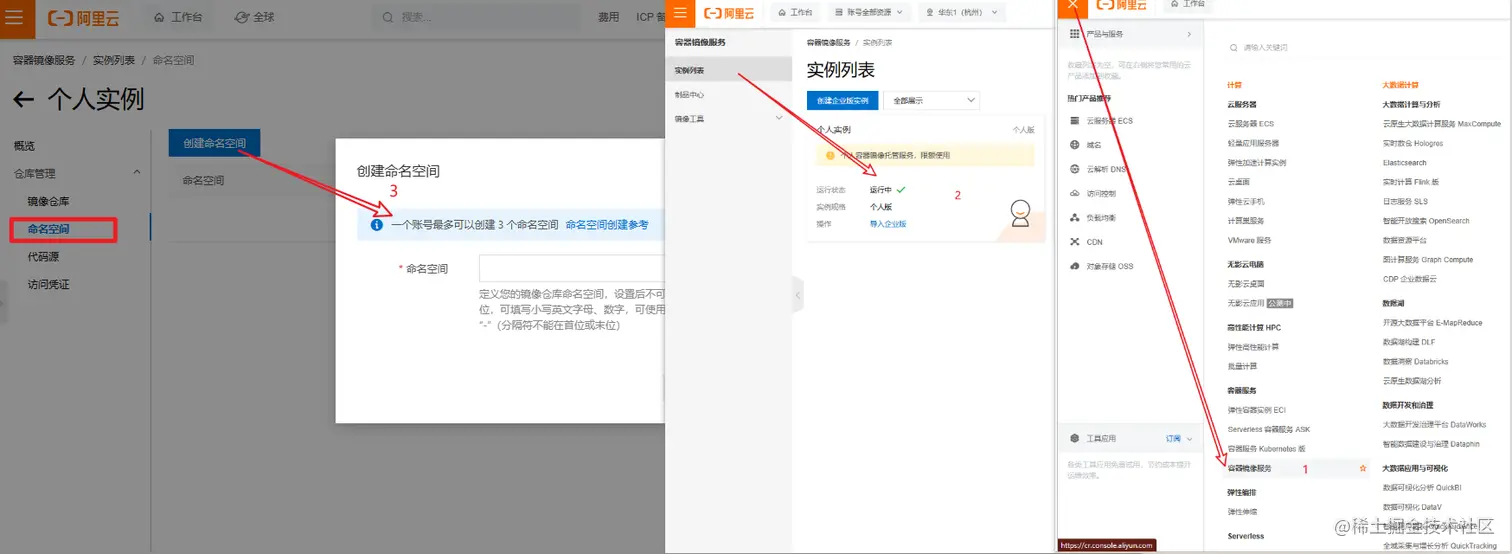The height and width of the screenshot is (554, 1512).
Task: Click the sidebar collapse handle in the middle panel
Action: tap(797, 295)
